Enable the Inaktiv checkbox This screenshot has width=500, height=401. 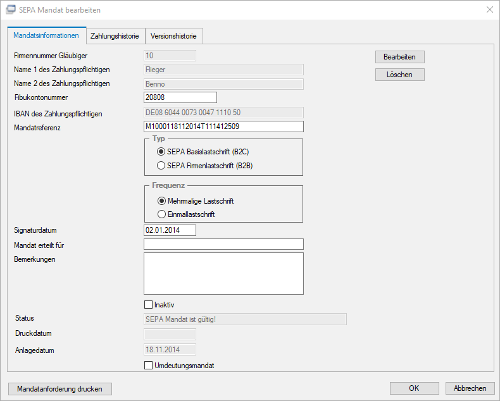click(x=148, y=304)
